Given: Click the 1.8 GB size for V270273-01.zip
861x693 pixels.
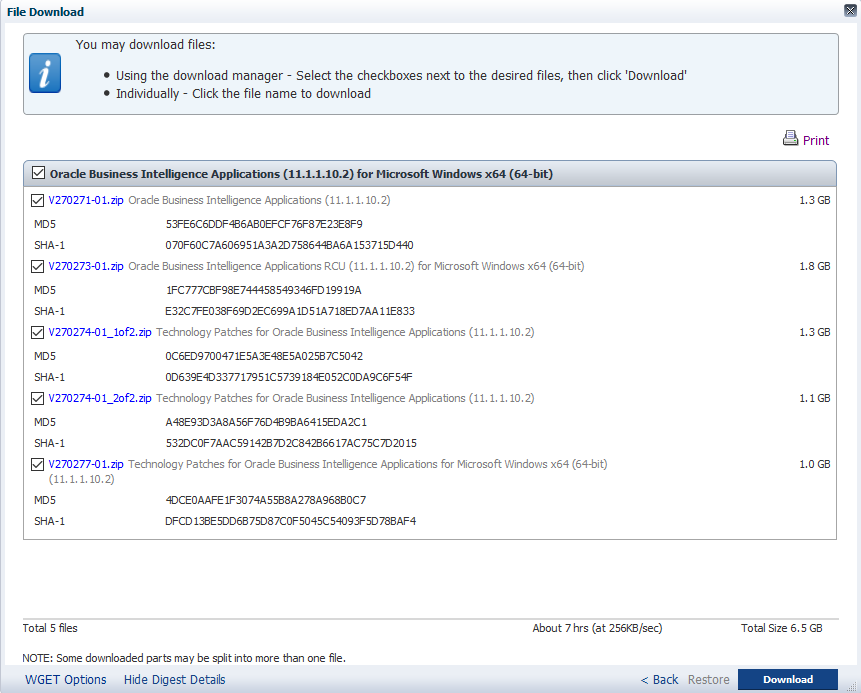Looking at the screenshot, I should [x=815, y=266].
